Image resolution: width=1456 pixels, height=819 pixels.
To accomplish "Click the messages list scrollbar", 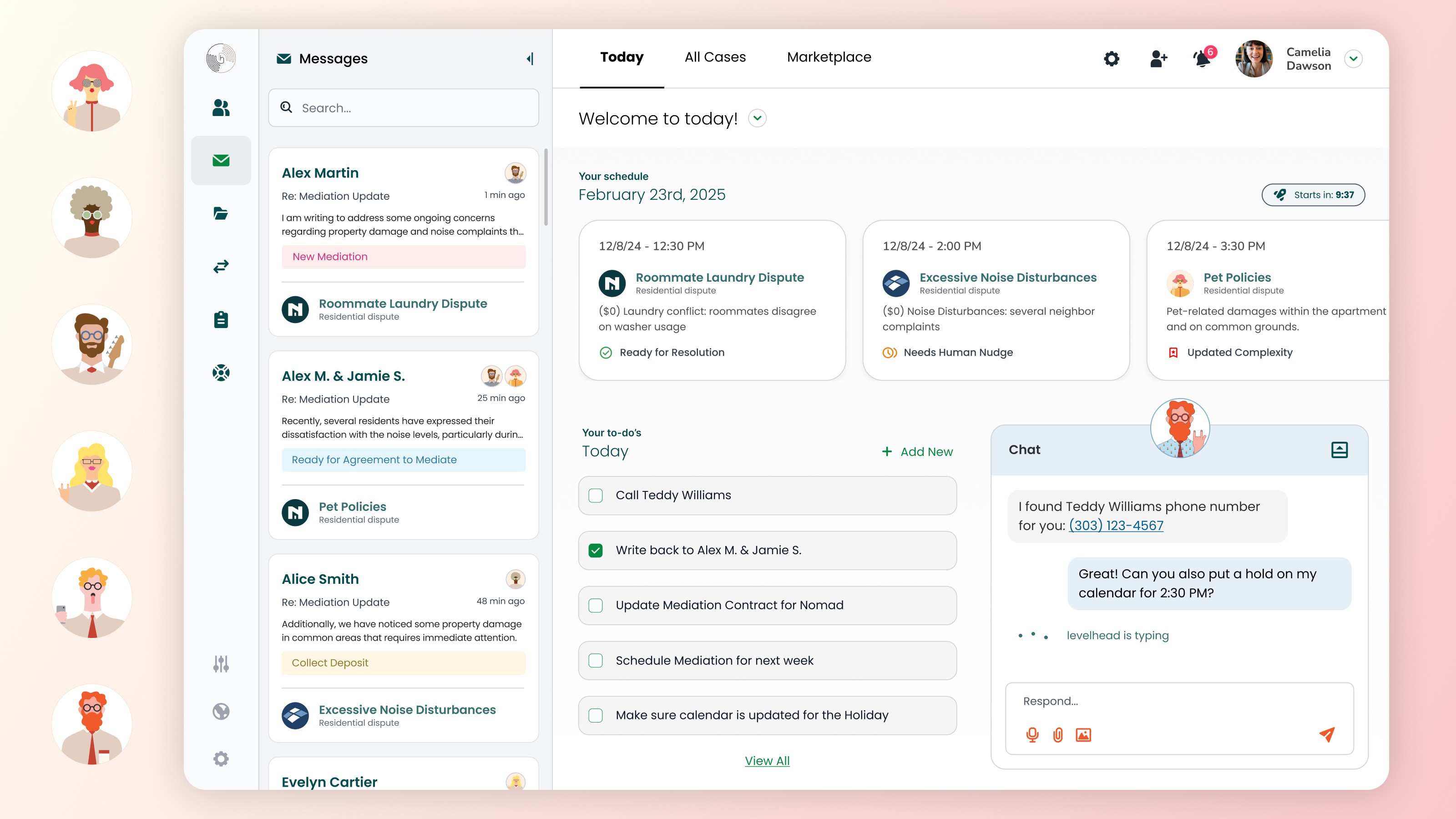I will click(x=546, y=187).
